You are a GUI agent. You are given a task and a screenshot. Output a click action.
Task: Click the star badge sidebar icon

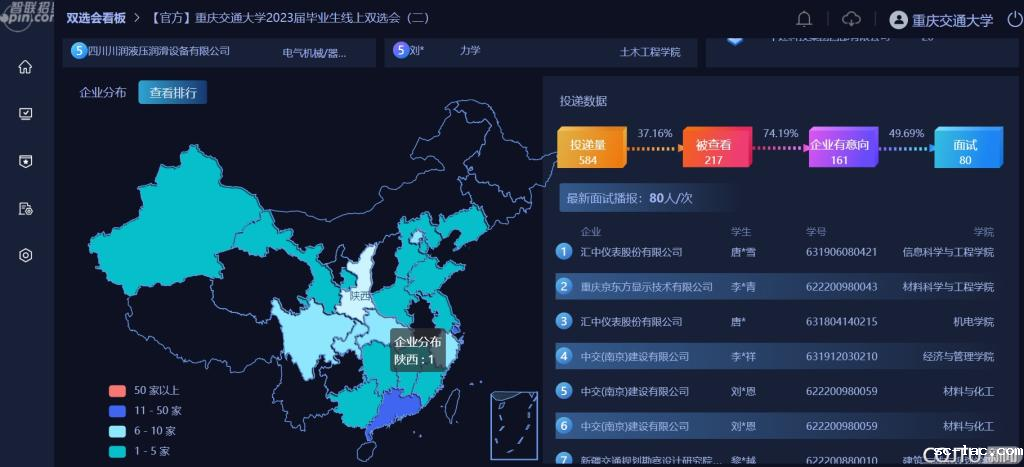(26, 161)
